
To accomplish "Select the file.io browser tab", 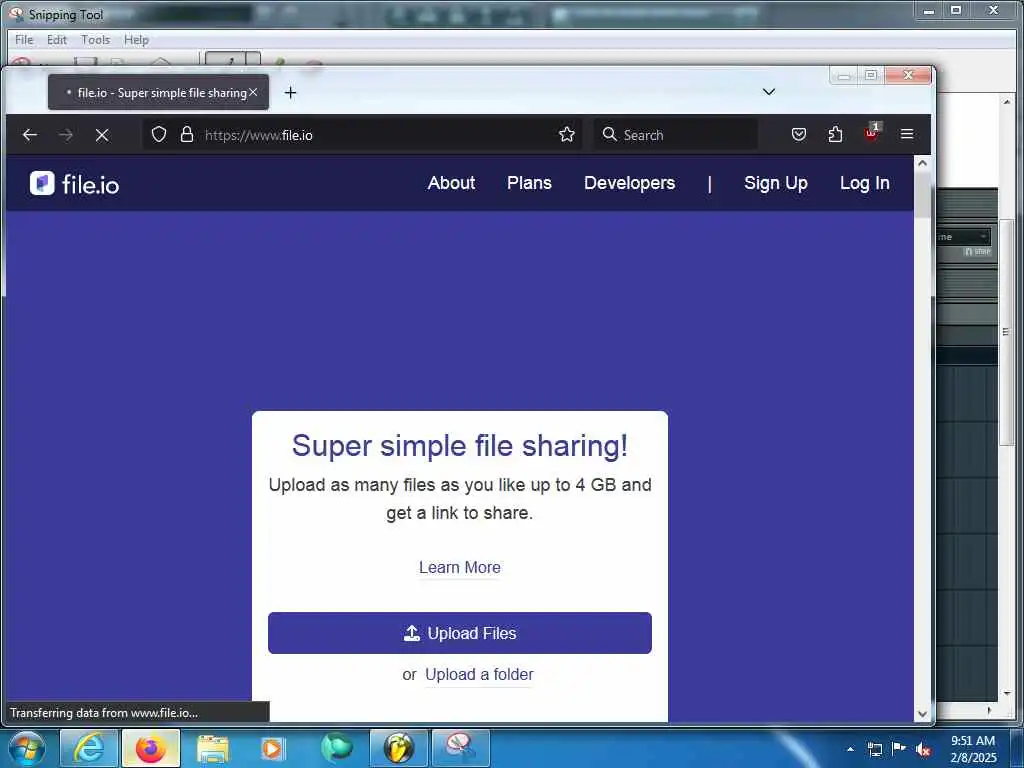I will (x=157, y=93).
